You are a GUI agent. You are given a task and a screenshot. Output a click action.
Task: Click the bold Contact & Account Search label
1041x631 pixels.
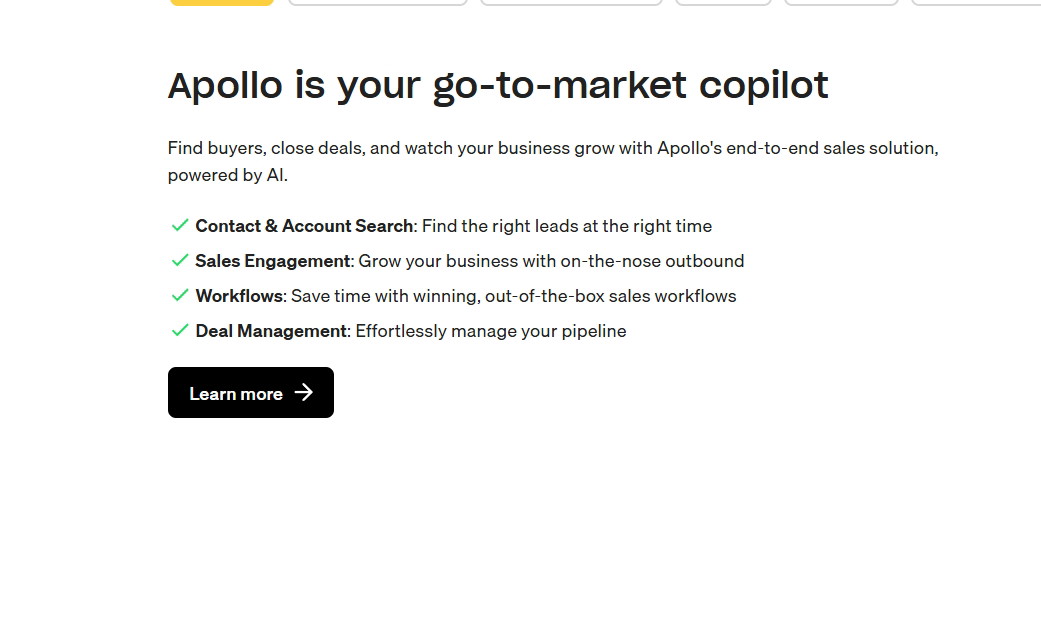click(x=304, y=226)
